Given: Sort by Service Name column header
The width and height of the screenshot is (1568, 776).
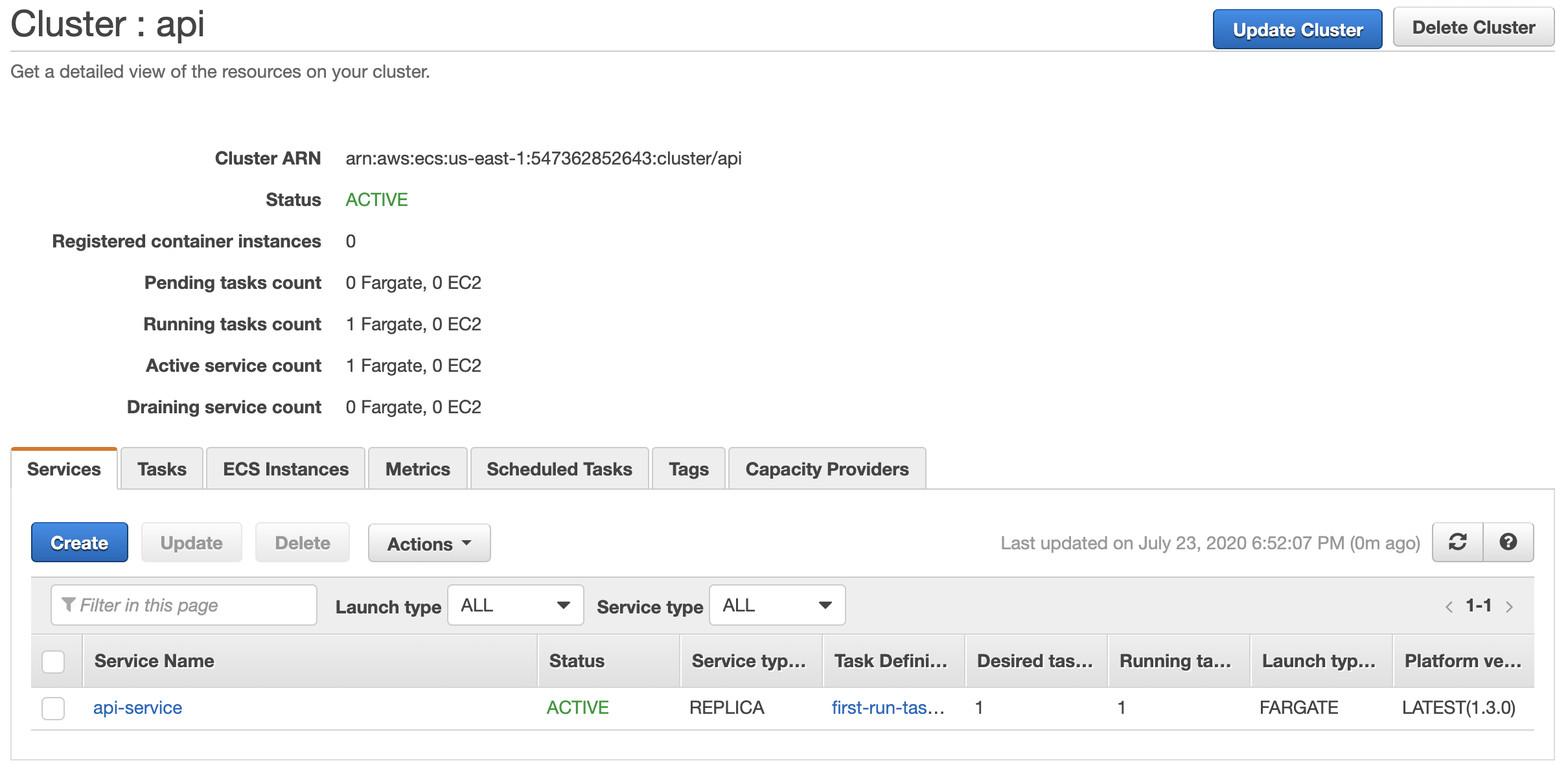Looking at the screenshot, I should pyautogui.click(x=154, y=661).
